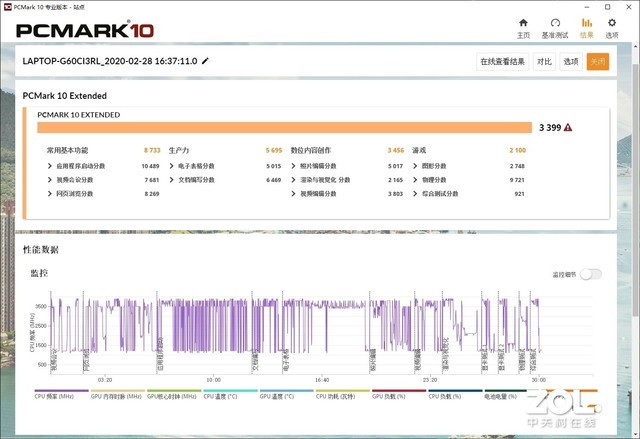The height and width of the screenshot is (439, 640).
Task: Click the pencil icon to rename result
Action: point(205,61)
